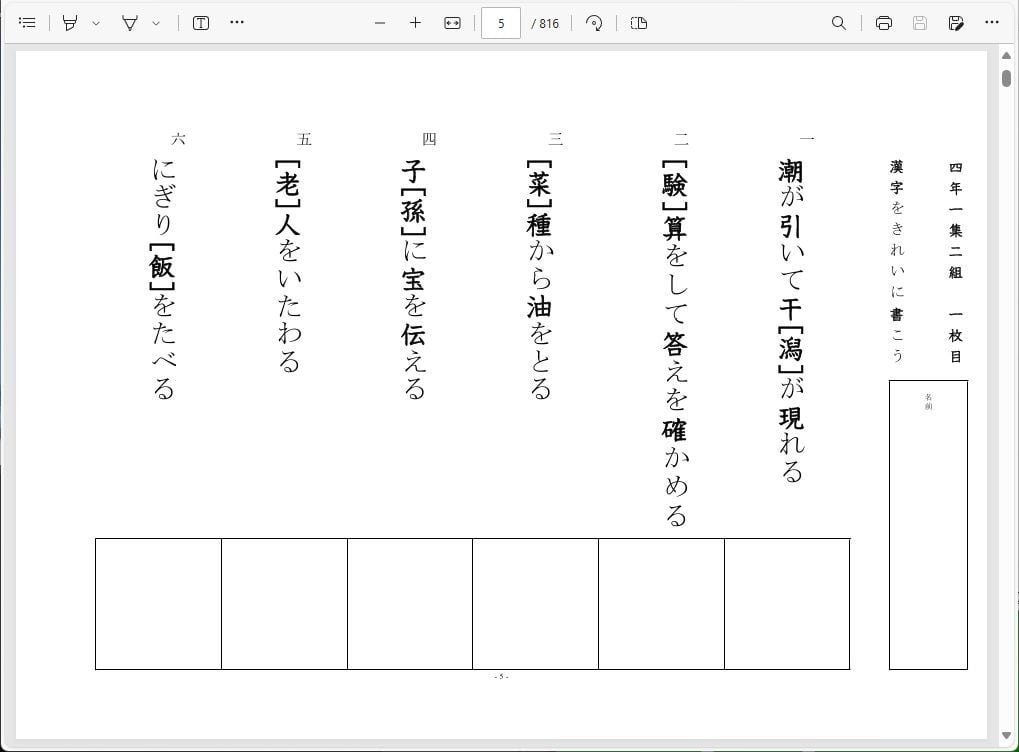Click the page footer number "- 5 -"
The image size is (1019, 752).
click(x=501, y=677)
